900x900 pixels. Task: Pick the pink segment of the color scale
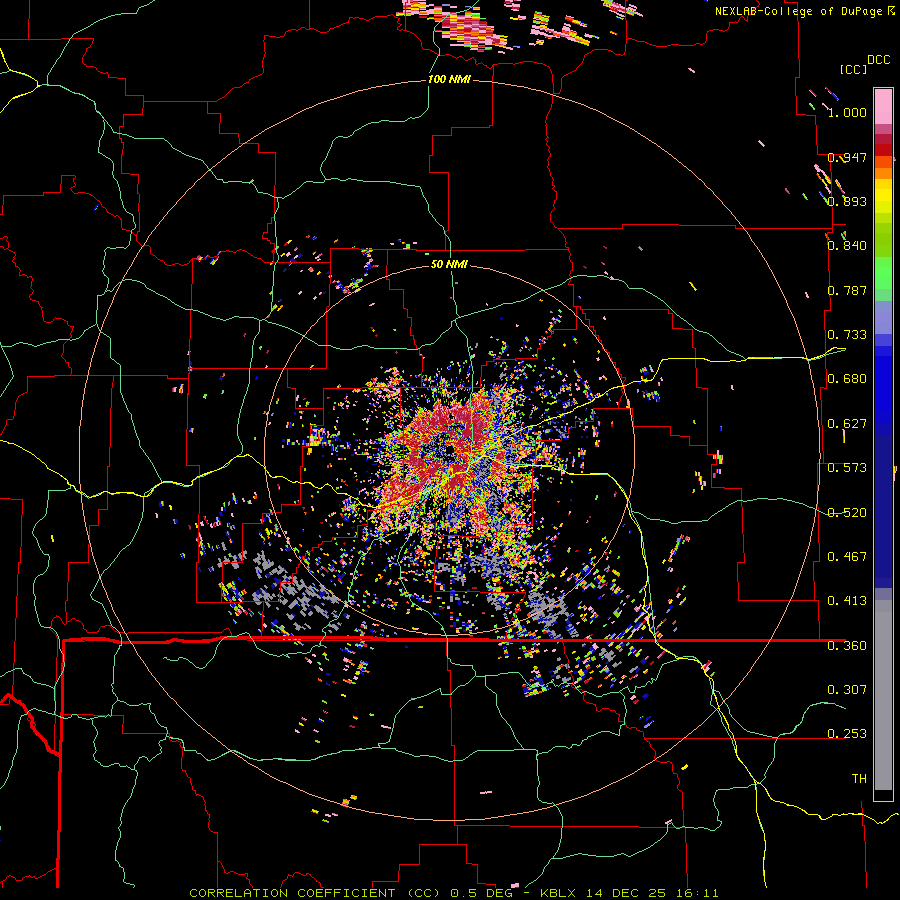pos(883,106)
